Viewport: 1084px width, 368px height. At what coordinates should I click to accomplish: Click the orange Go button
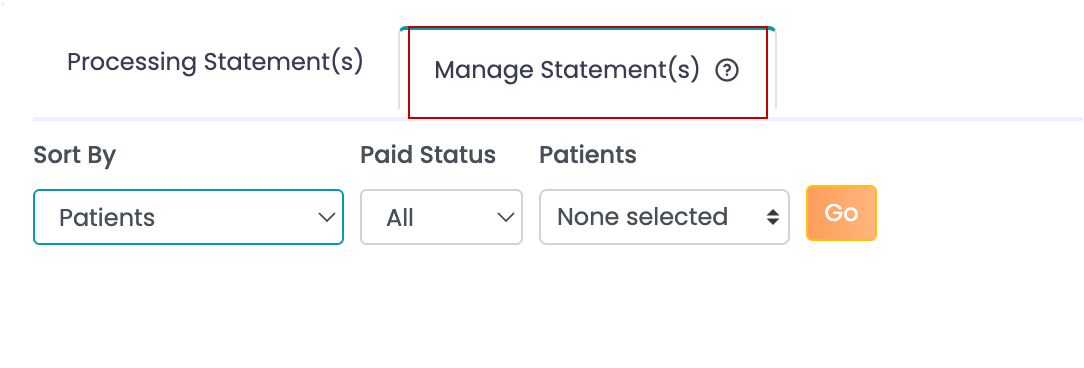click(841, 213)
